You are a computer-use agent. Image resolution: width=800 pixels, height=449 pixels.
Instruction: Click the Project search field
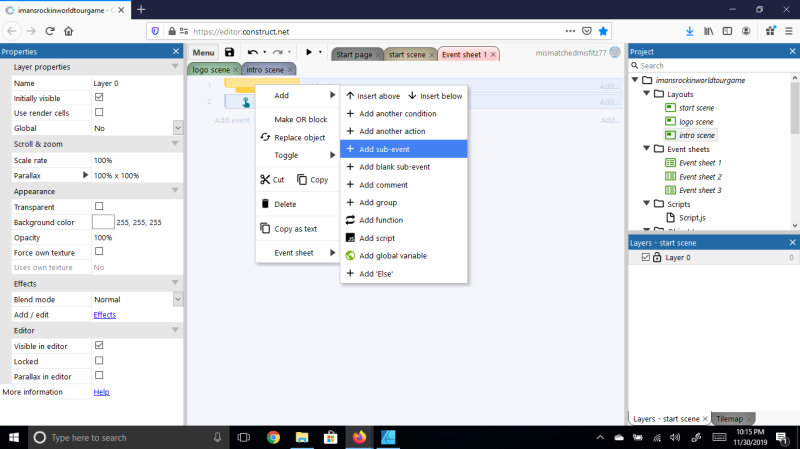713,66
